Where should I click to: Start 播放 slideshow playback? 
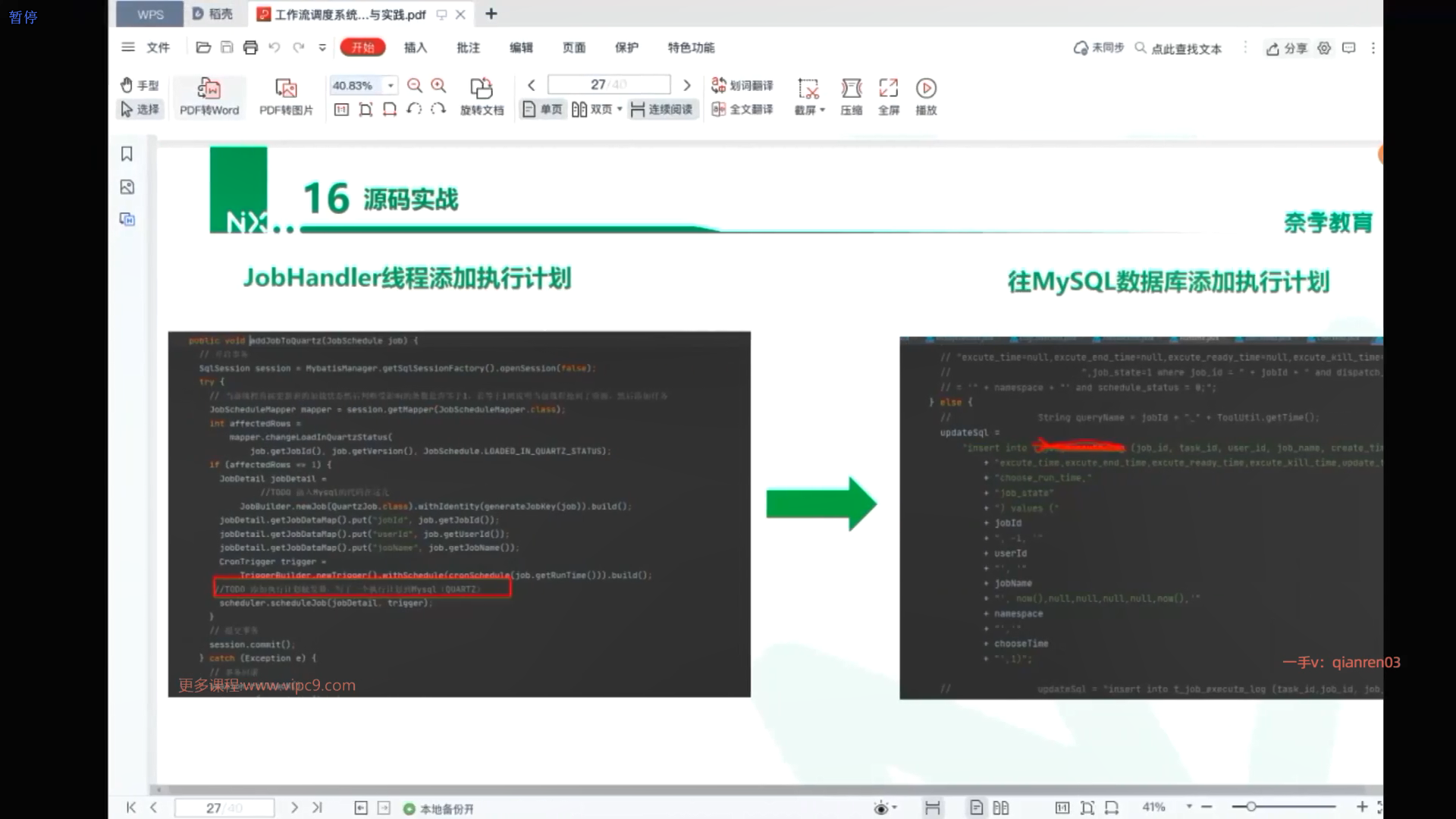coord(926,89)
